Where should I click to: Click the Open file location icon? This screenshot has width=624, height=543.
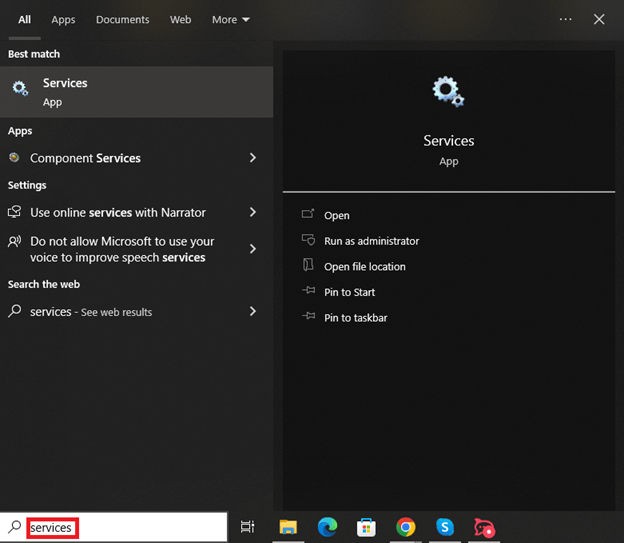point(308,265)
